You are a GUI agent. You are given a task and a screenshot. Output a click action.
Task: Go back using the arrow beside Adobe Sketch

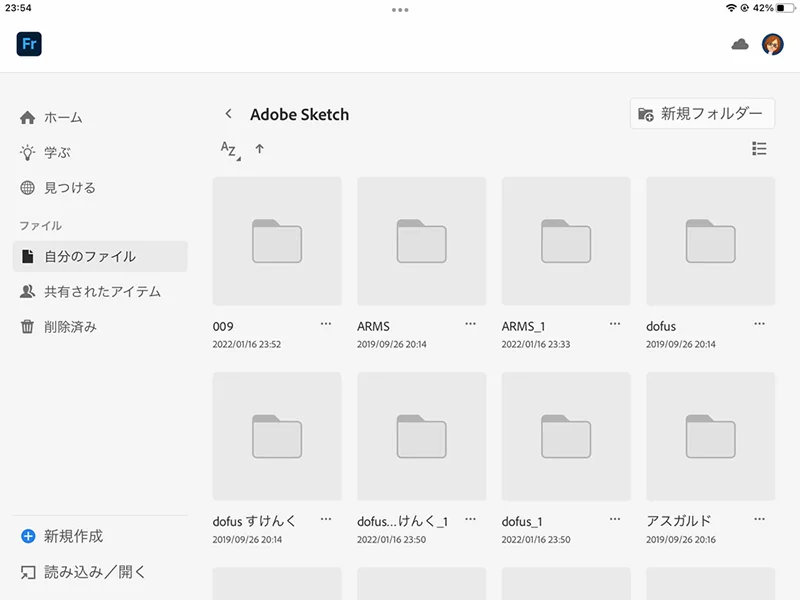[228, 114]
